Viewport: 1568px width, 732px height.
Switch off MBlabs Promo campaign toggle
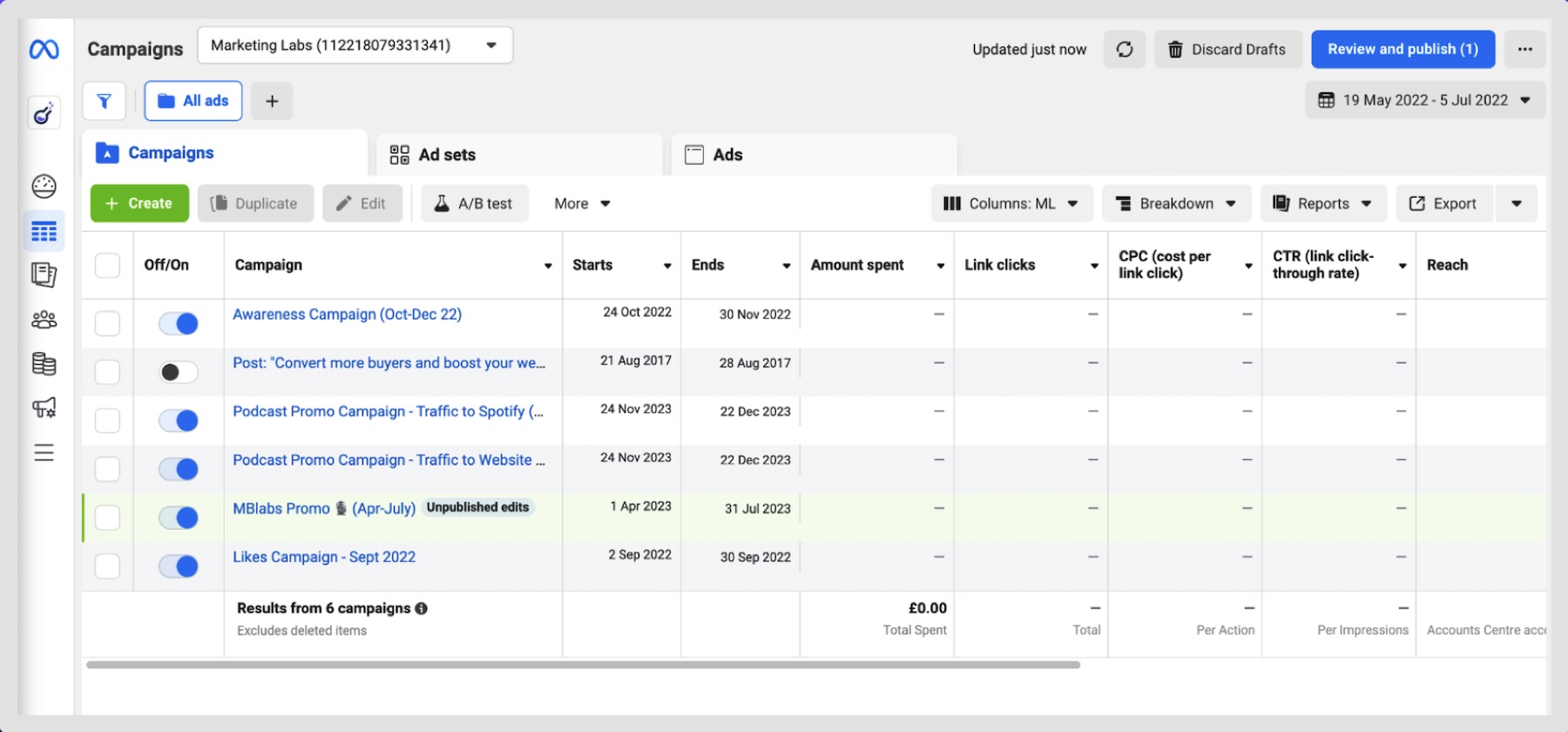(x=179, y=518)
